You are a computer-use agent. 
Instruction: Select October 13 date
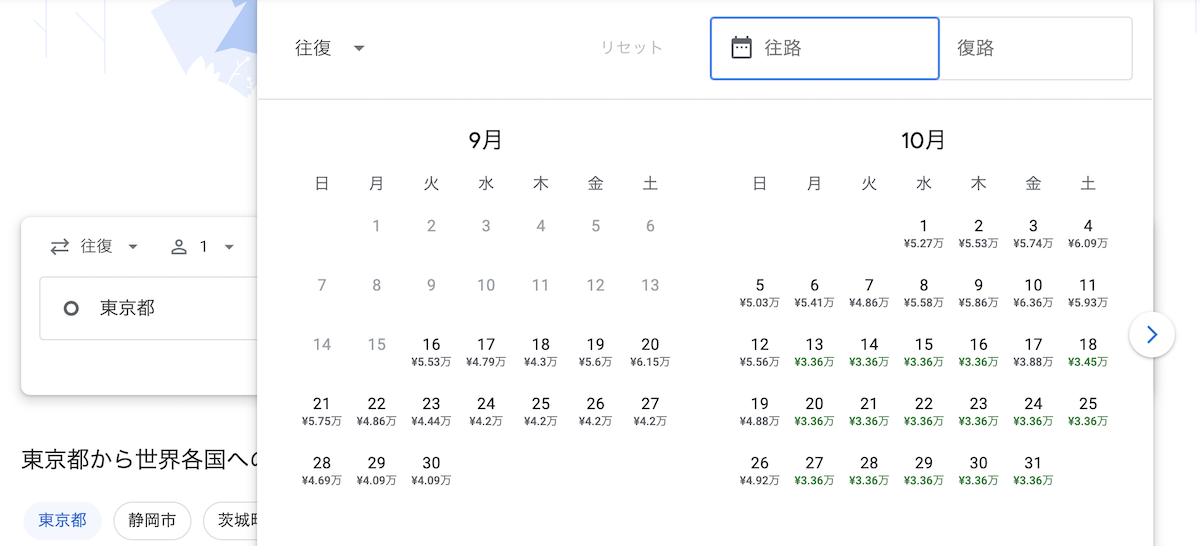pyautogui.click(x=814, y=352)
